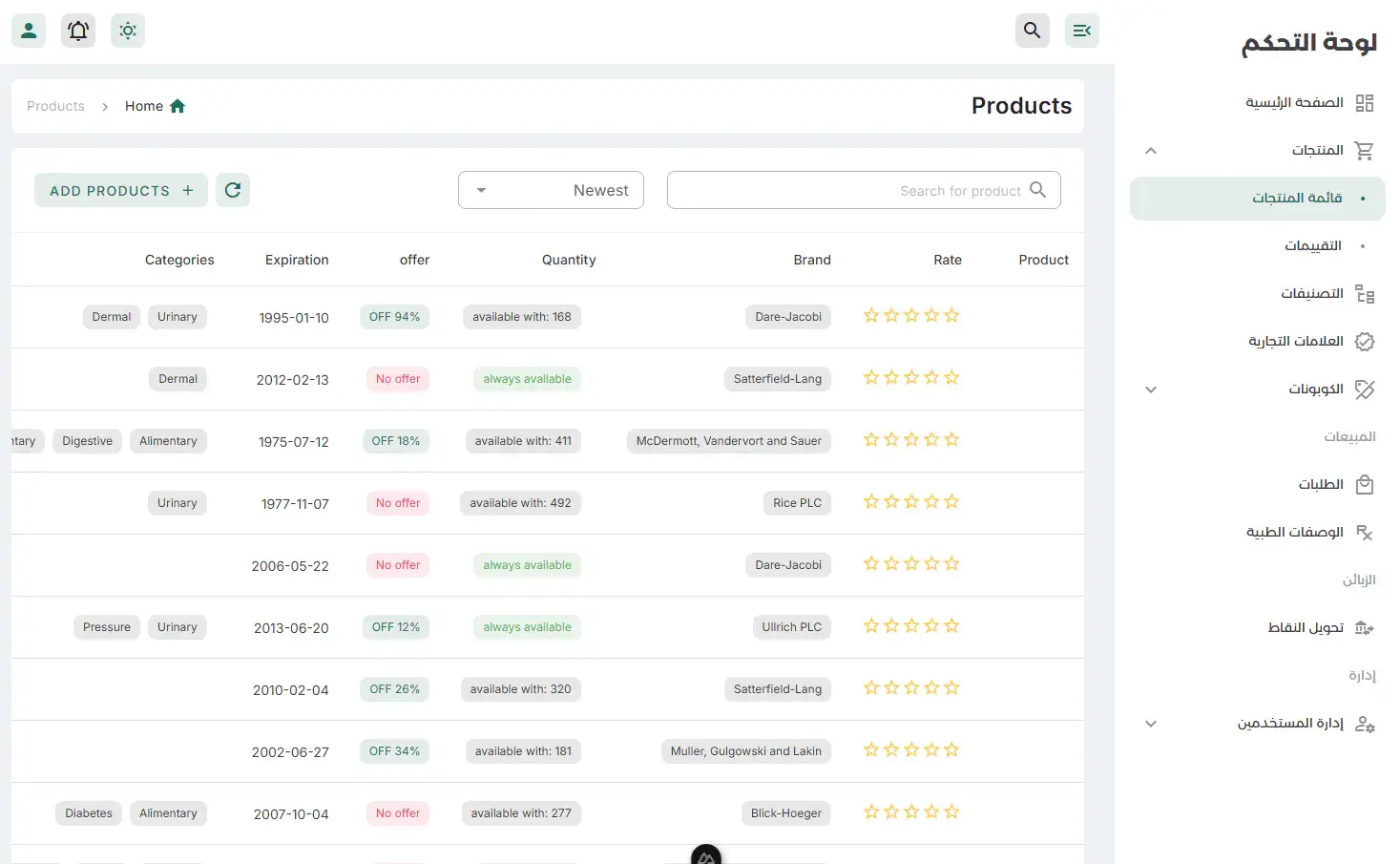
Task: Click the Home breadcrumb link
Action: pos(144,106)
